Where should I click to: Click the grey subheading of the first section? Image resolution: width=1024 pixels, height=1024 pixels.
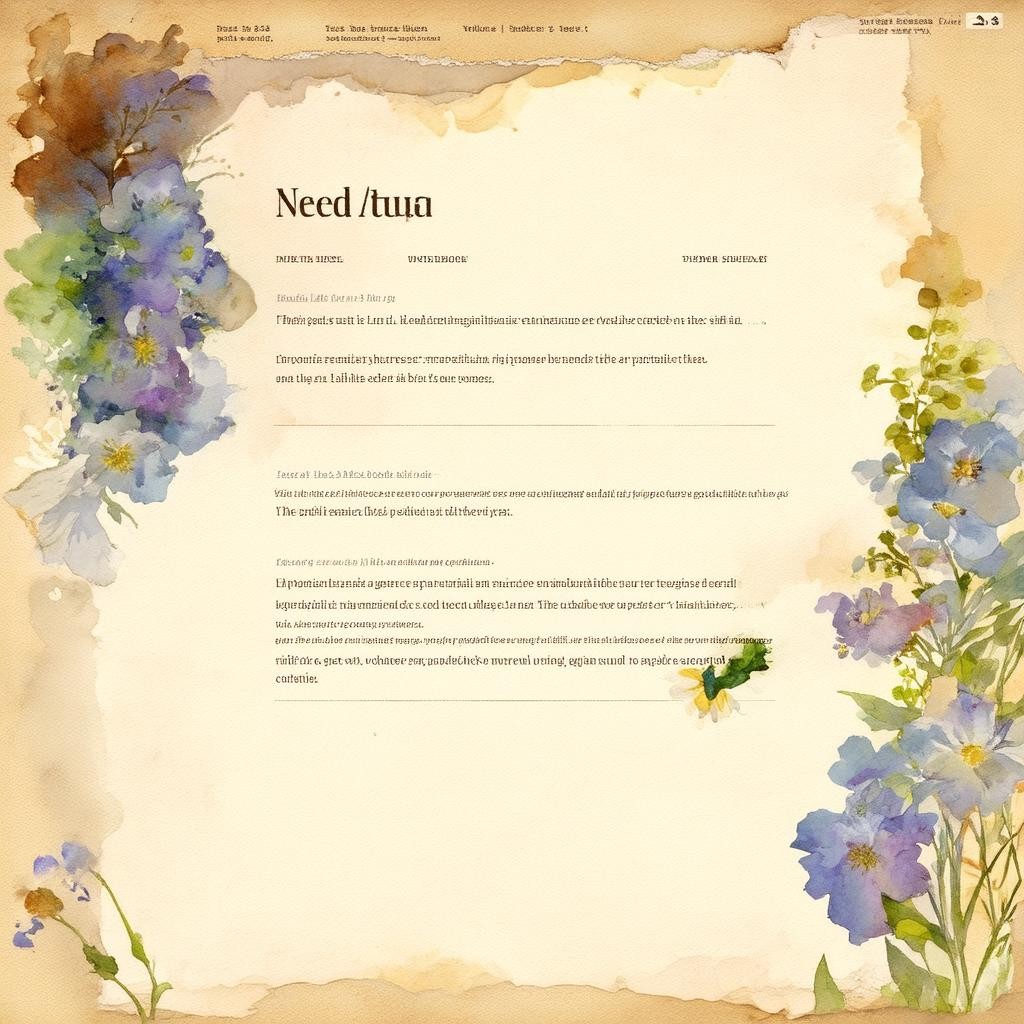[335, 298]
